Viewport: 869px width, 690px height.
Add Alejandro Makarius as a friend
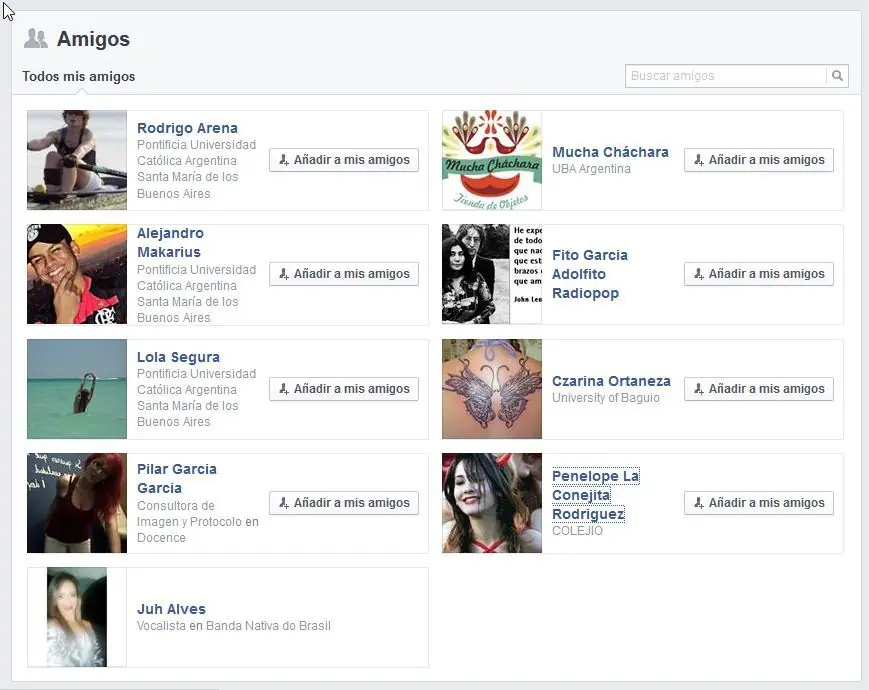point(344,274)
